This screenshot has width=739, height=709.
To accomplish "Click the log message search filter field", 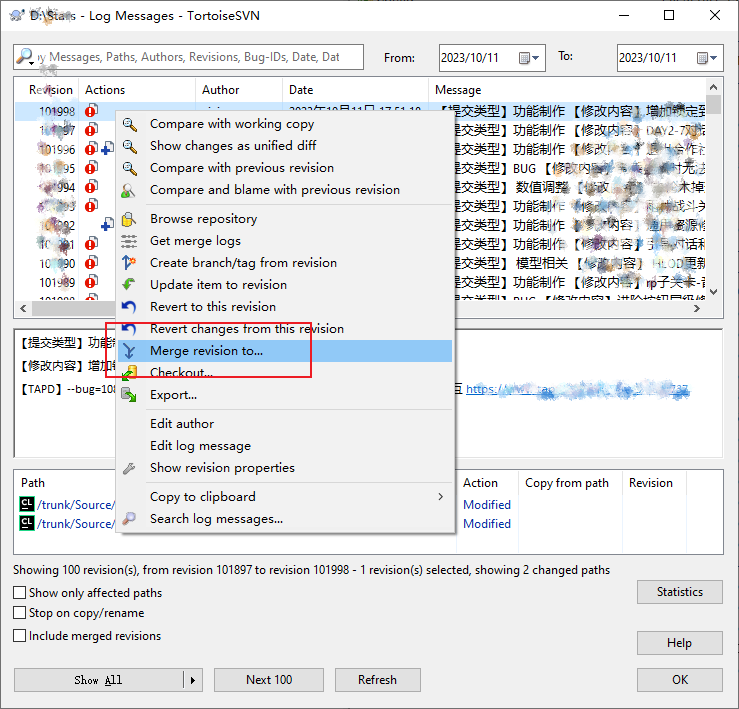I will point(195,58).
